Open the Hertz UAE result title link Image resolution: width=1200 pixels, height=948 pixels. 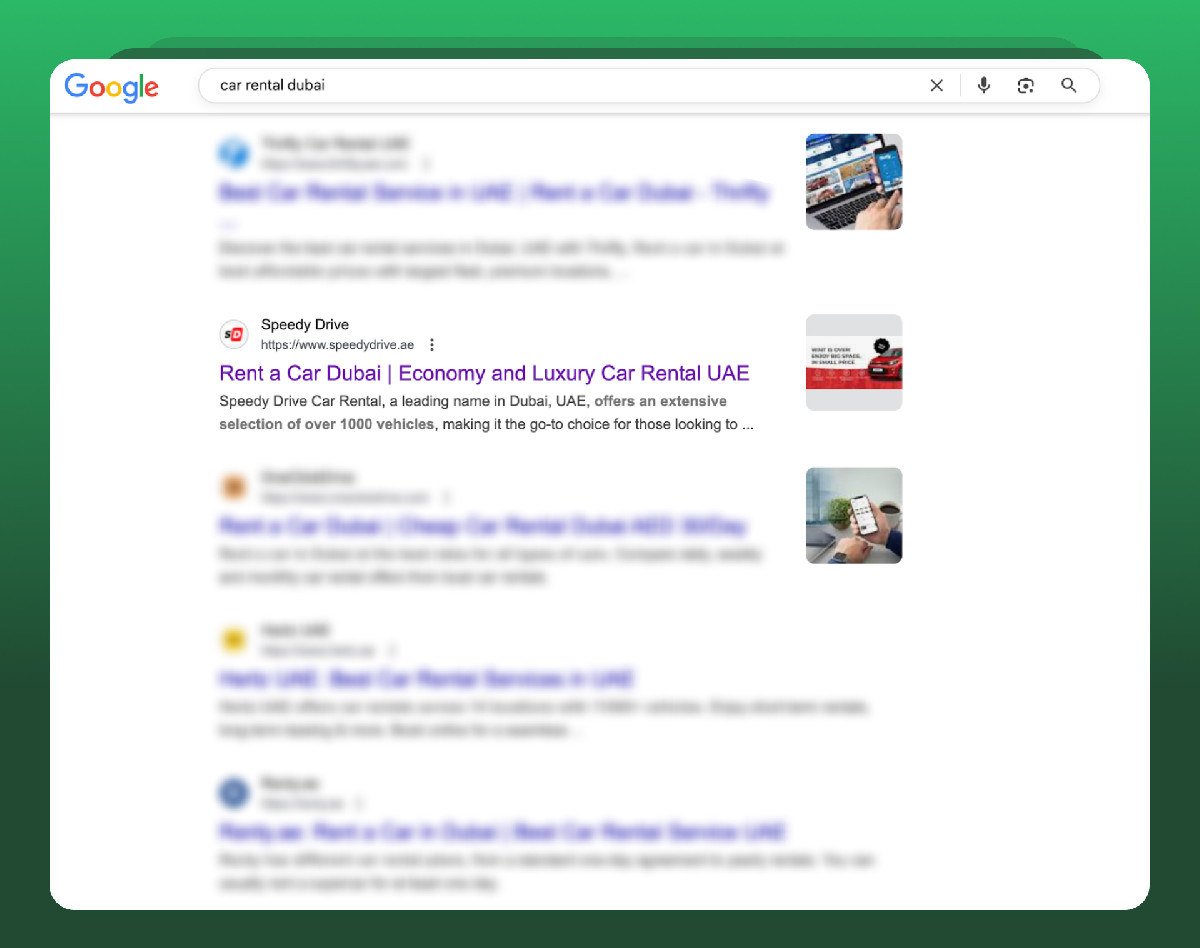click(x=426, y=679)
